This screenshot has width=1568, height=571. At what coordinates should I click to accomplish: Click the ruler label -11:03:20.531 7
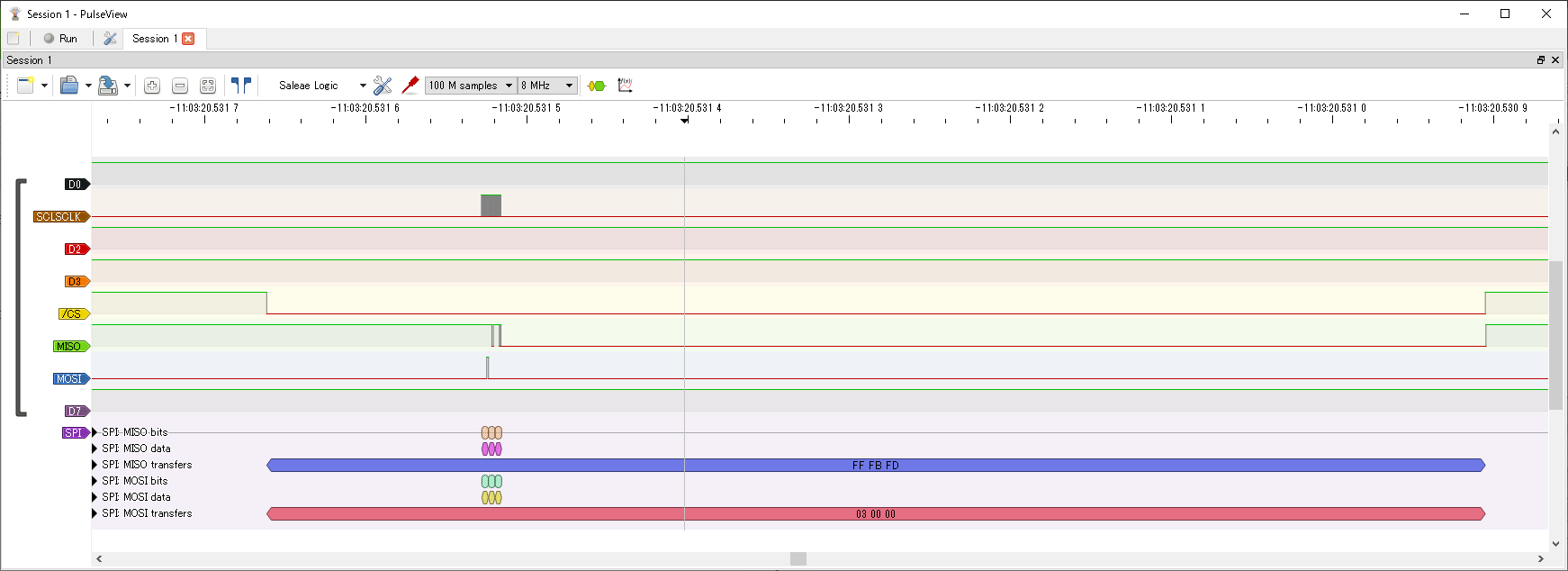[x=203, y=108]
